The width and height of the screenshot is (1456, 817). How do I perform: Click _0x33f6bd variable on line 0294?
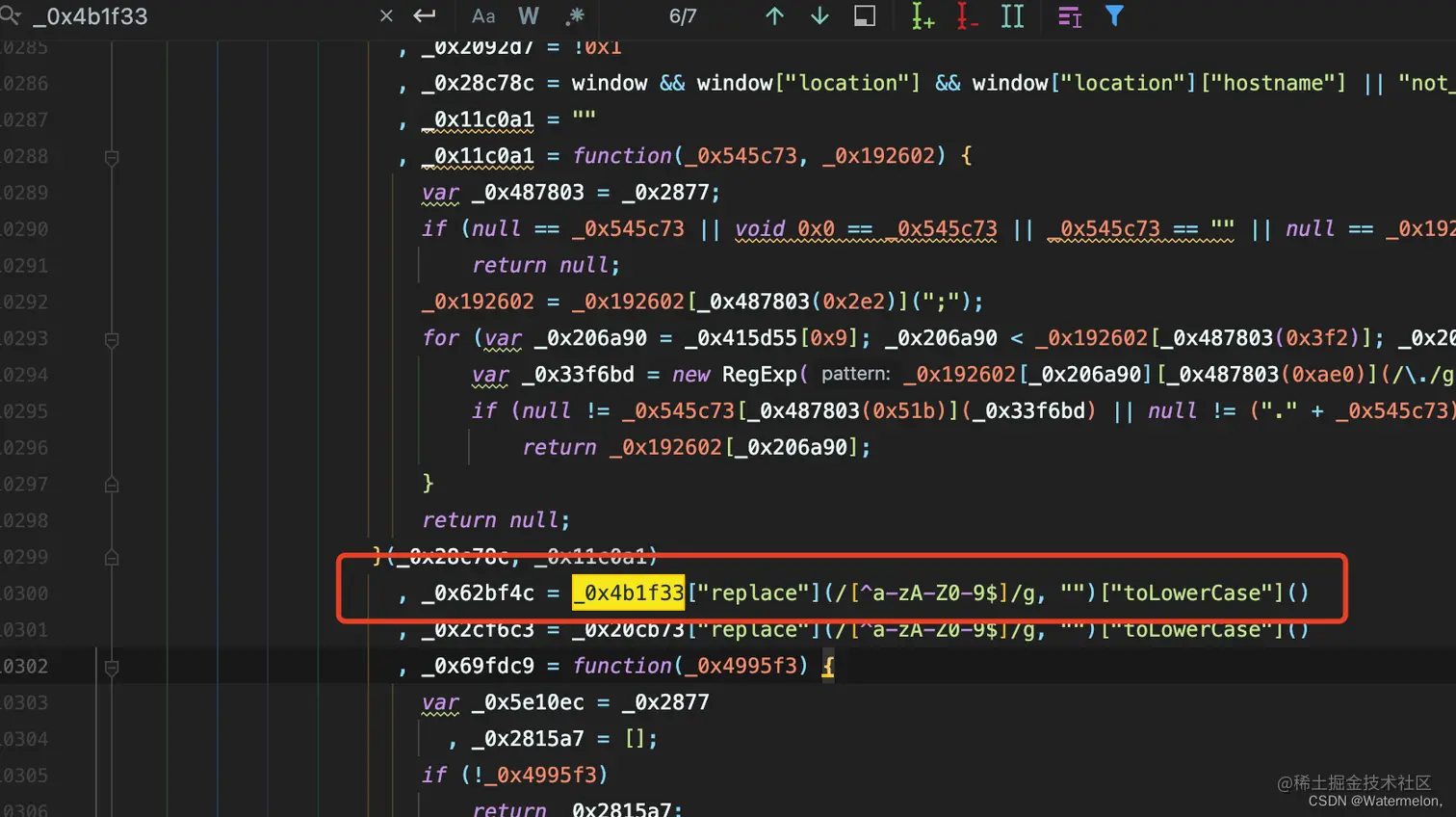pos(578,374)
